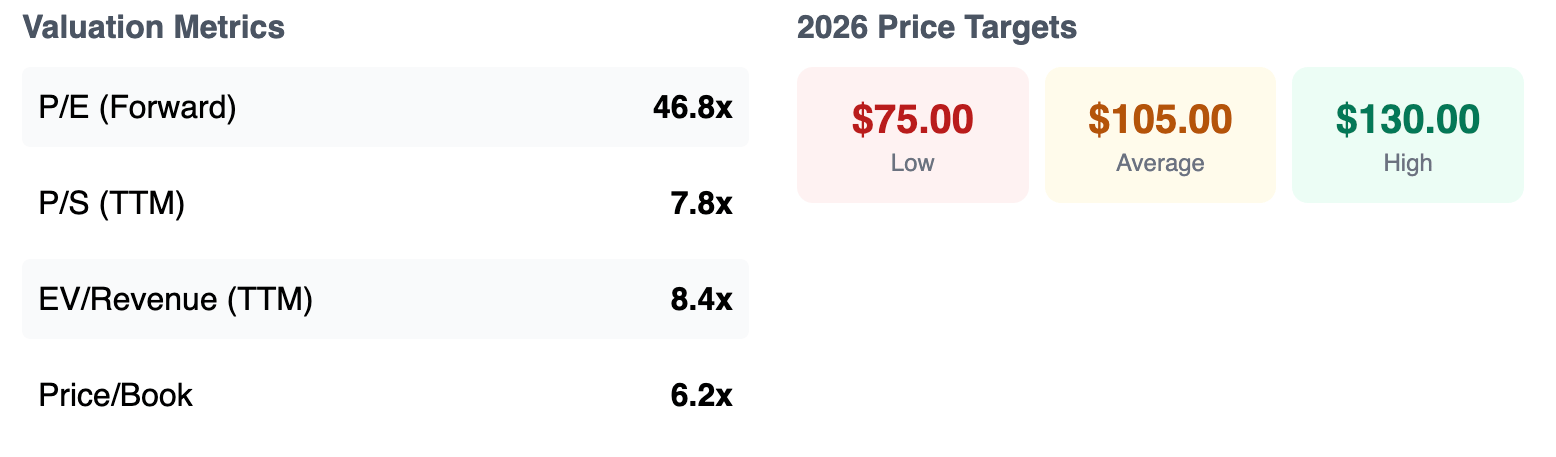Open the Average price target card
Viewport: 1556px width, 457px height.
tap(1160, 135)
